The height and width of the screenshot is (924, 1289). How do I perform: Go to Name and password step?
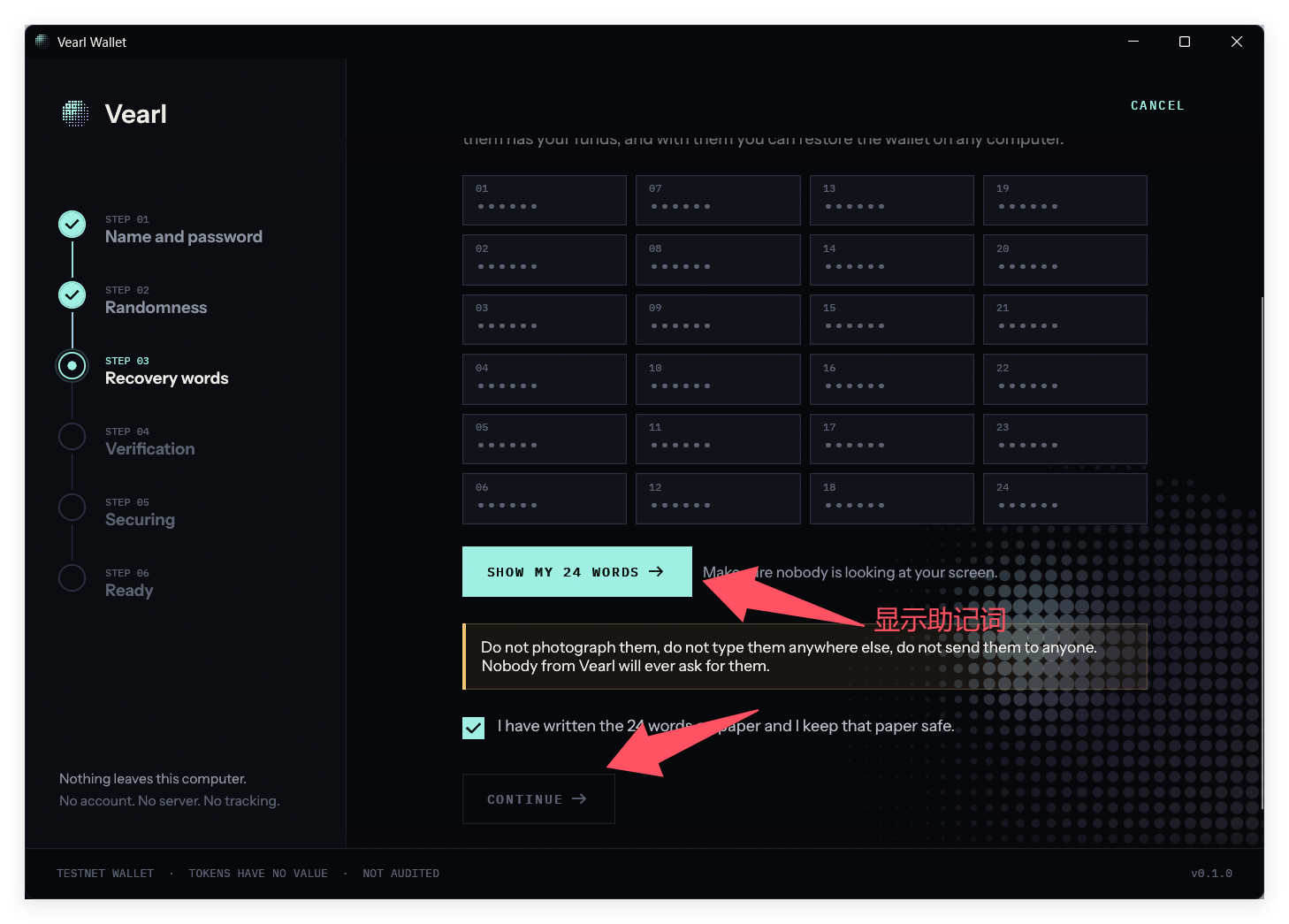tap(184, 237)
